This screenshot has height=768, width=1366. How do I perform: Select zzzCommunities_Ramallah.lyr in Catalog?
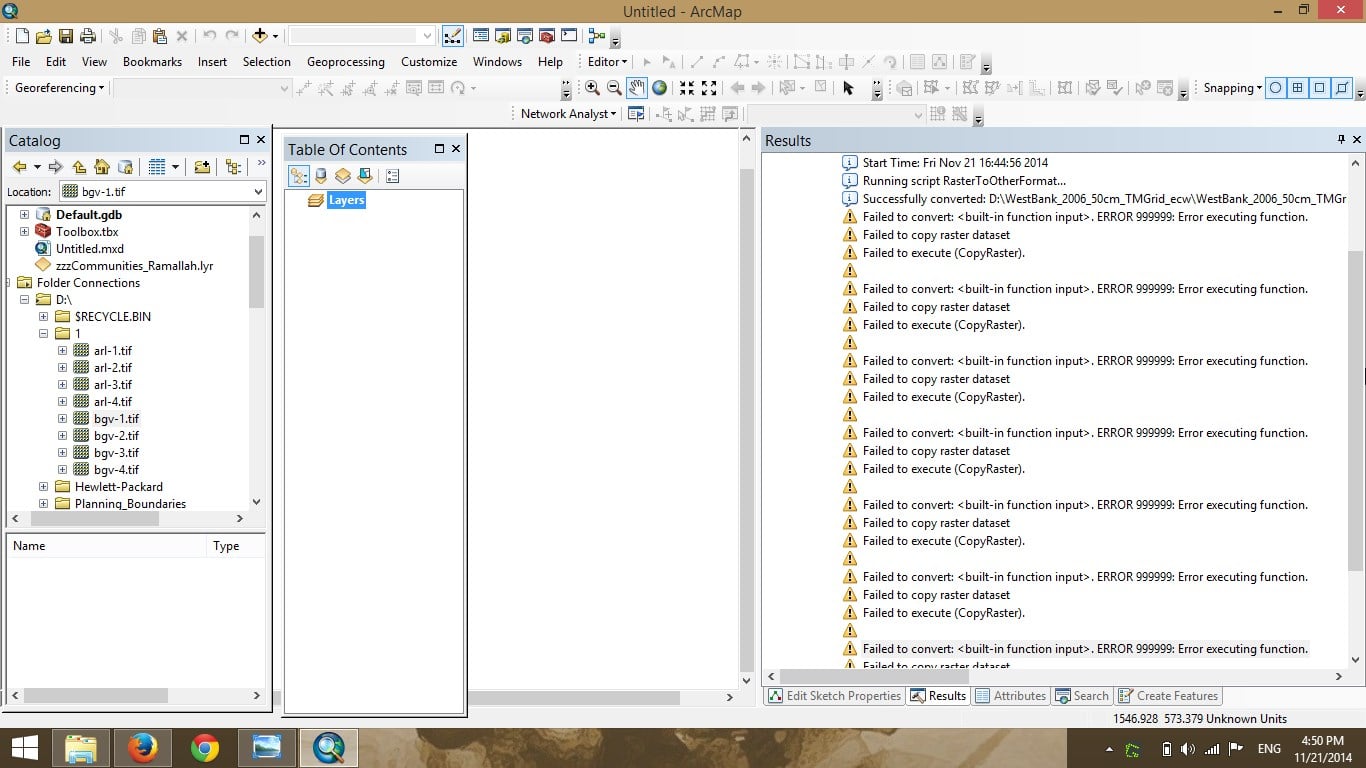134,266
